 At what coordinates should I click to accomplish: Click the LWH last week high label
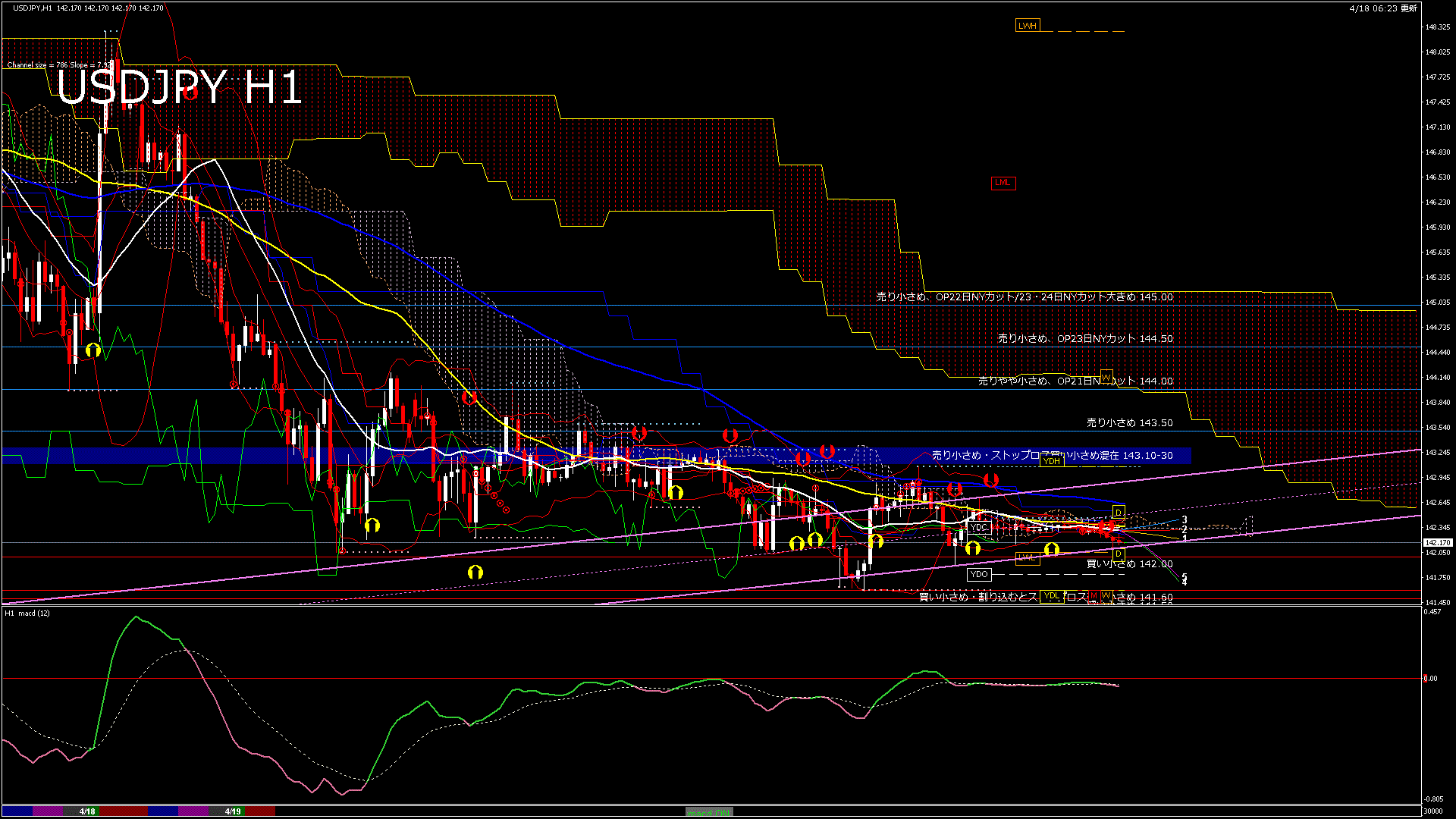(x=1027, y=26)
